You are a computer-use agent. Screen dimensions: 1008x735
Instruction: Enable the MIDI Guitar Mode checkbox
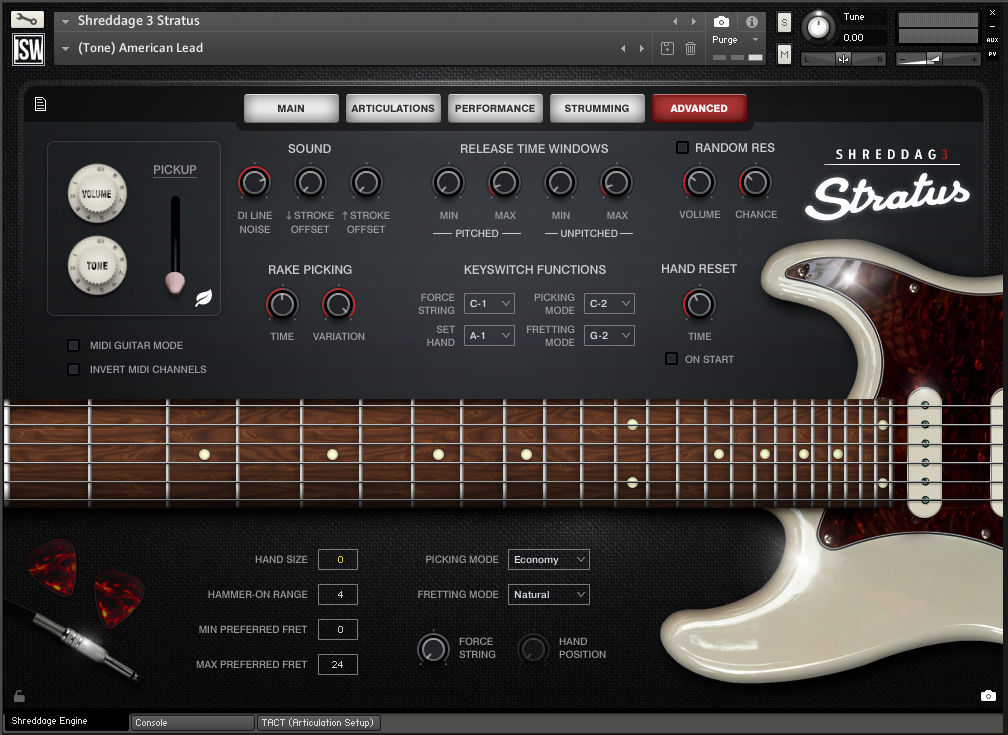pyautogui.click(x=73, y=346)
